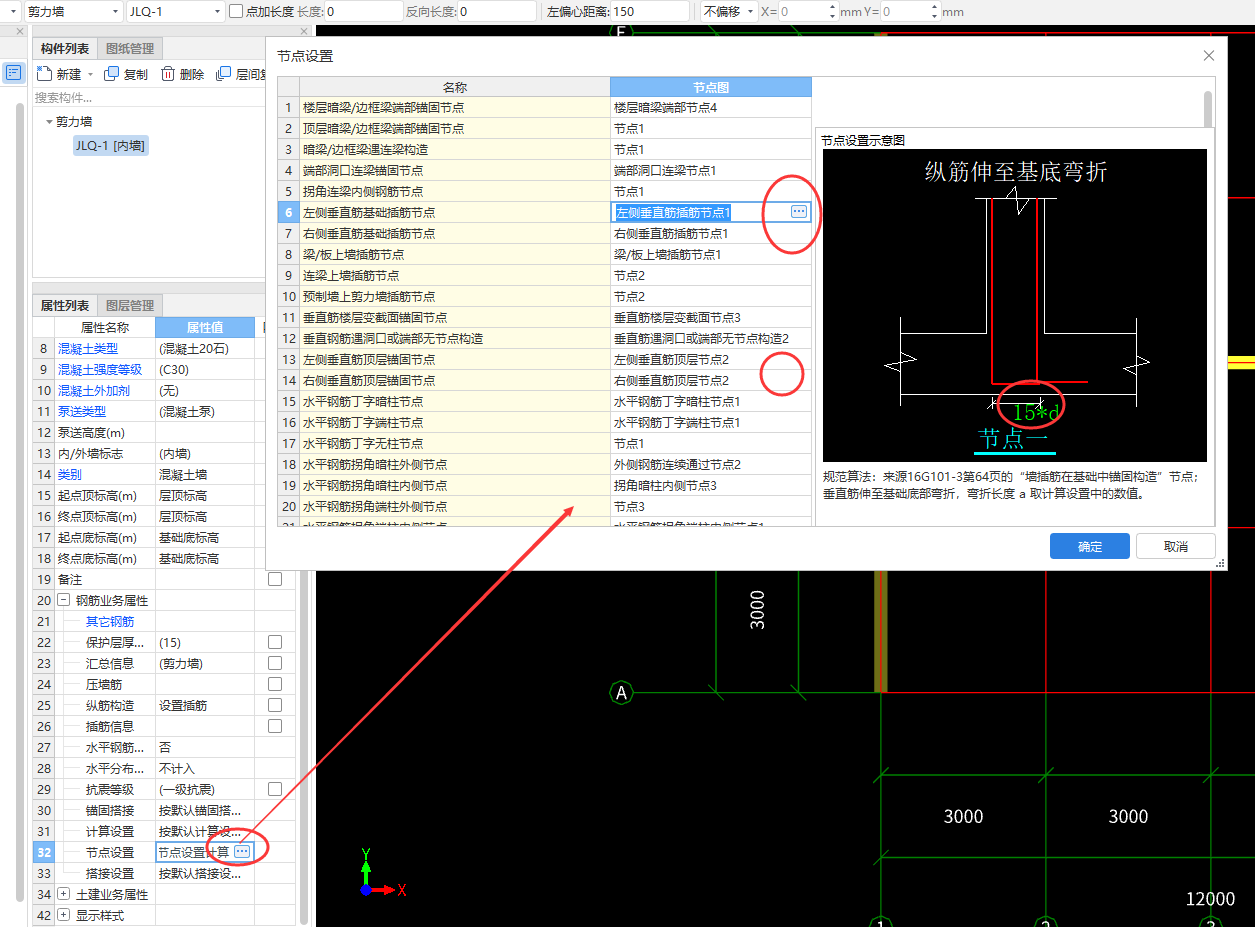The width and height of the screenshot is (1255, 927).
Task: Click the 混凝土类型 property link
Action: click(x=87, y=348)
